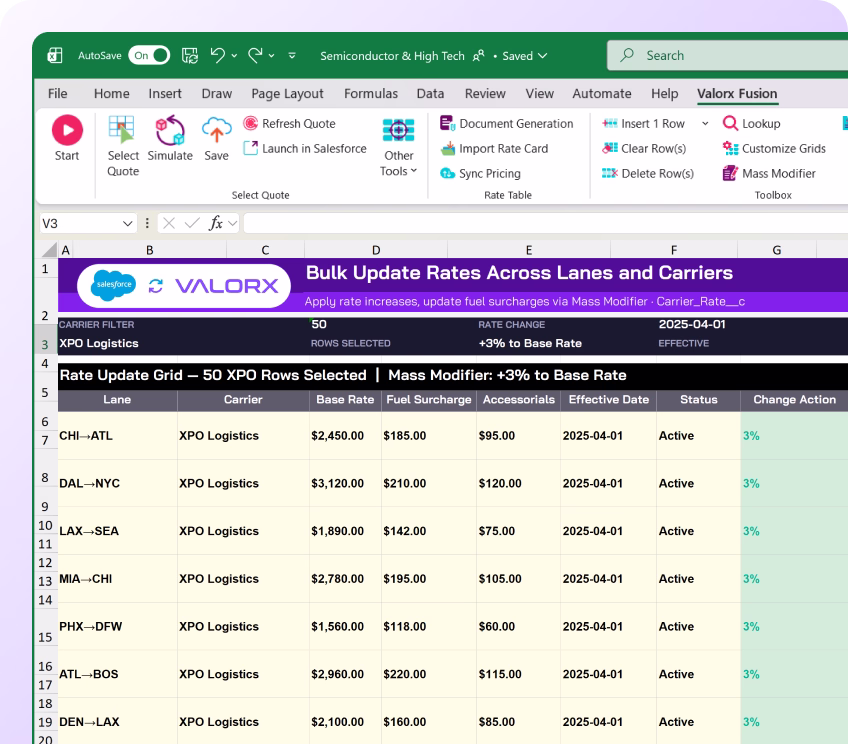848x744 pixels.
Task: Toggle AutoSave switch off
Action: tap(149, 55)
